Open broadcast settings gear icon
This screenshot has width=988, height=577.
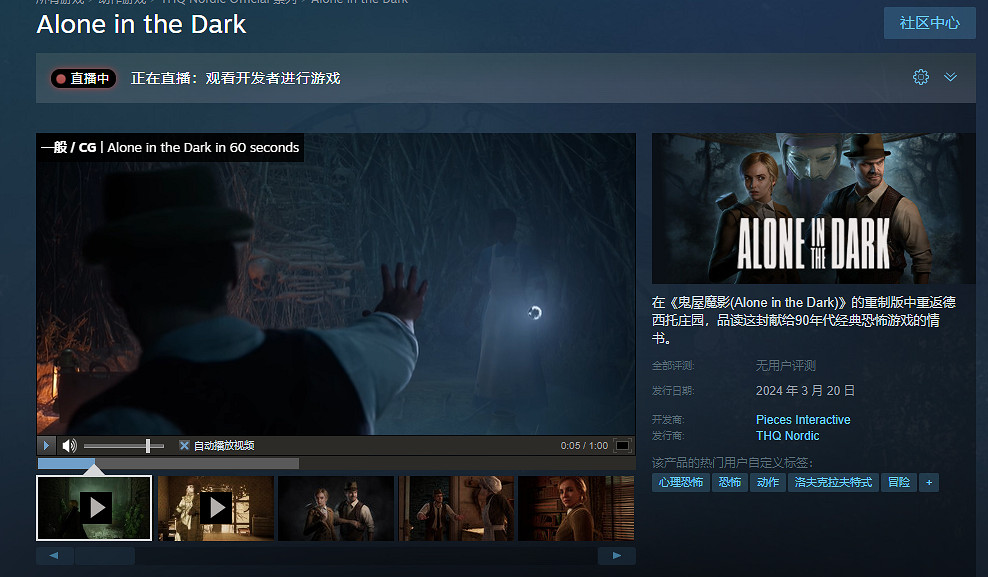click(x=921, y=77)
